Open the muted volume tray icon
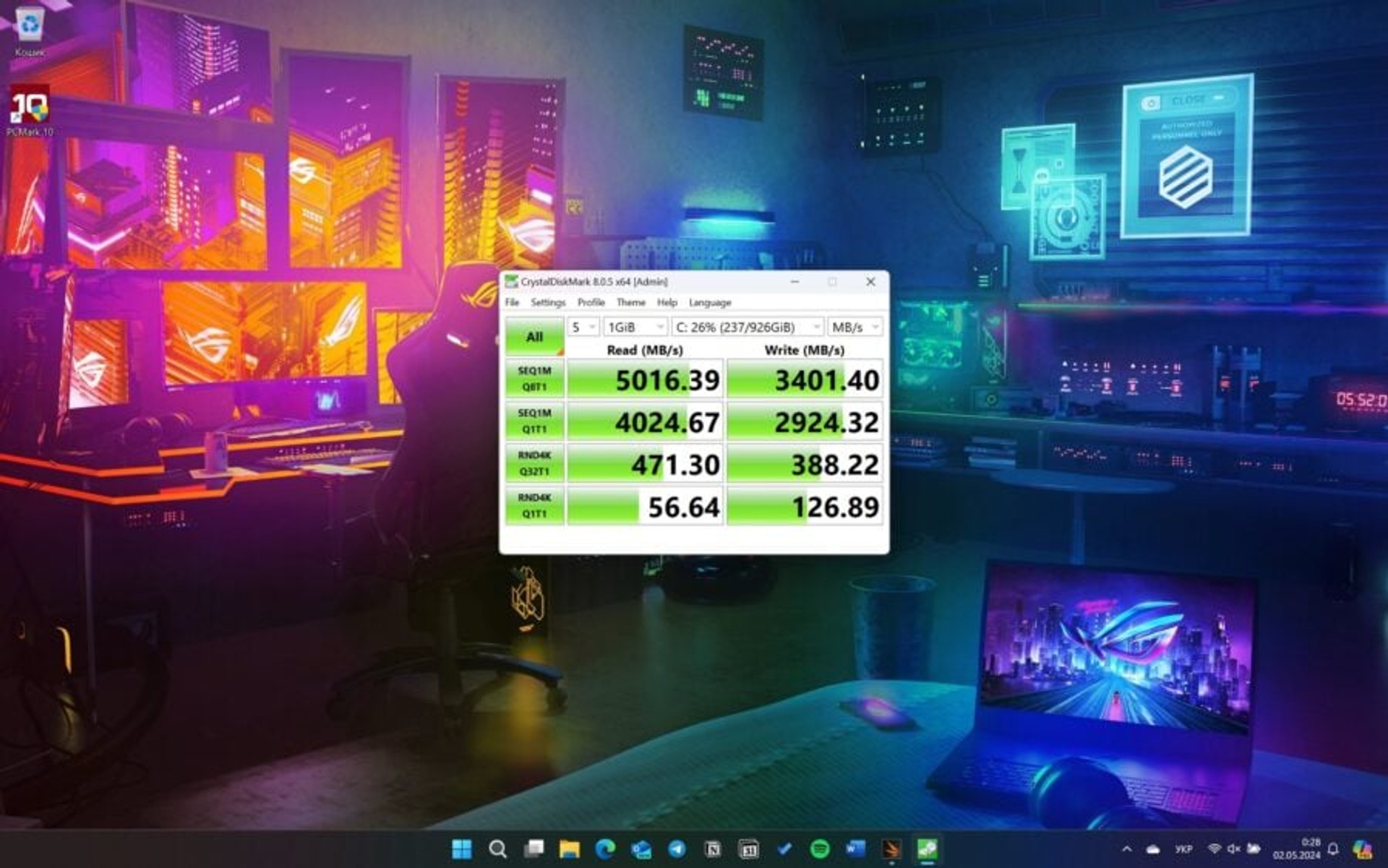The height and width of the screenshot is (868, 1388). click(1234, 849)
